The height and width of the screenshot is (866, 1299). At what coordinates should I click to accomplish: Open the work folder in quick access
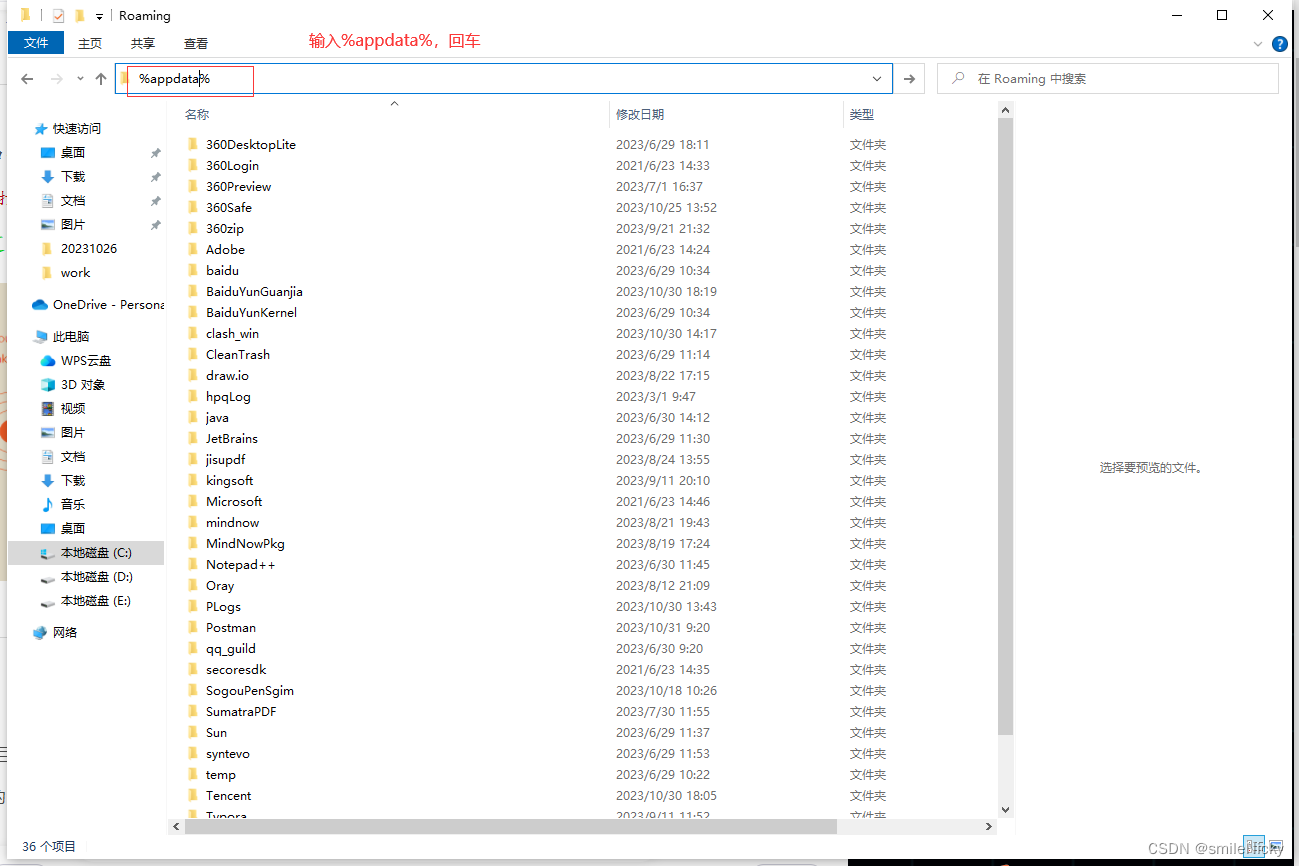tap(75, 273)
